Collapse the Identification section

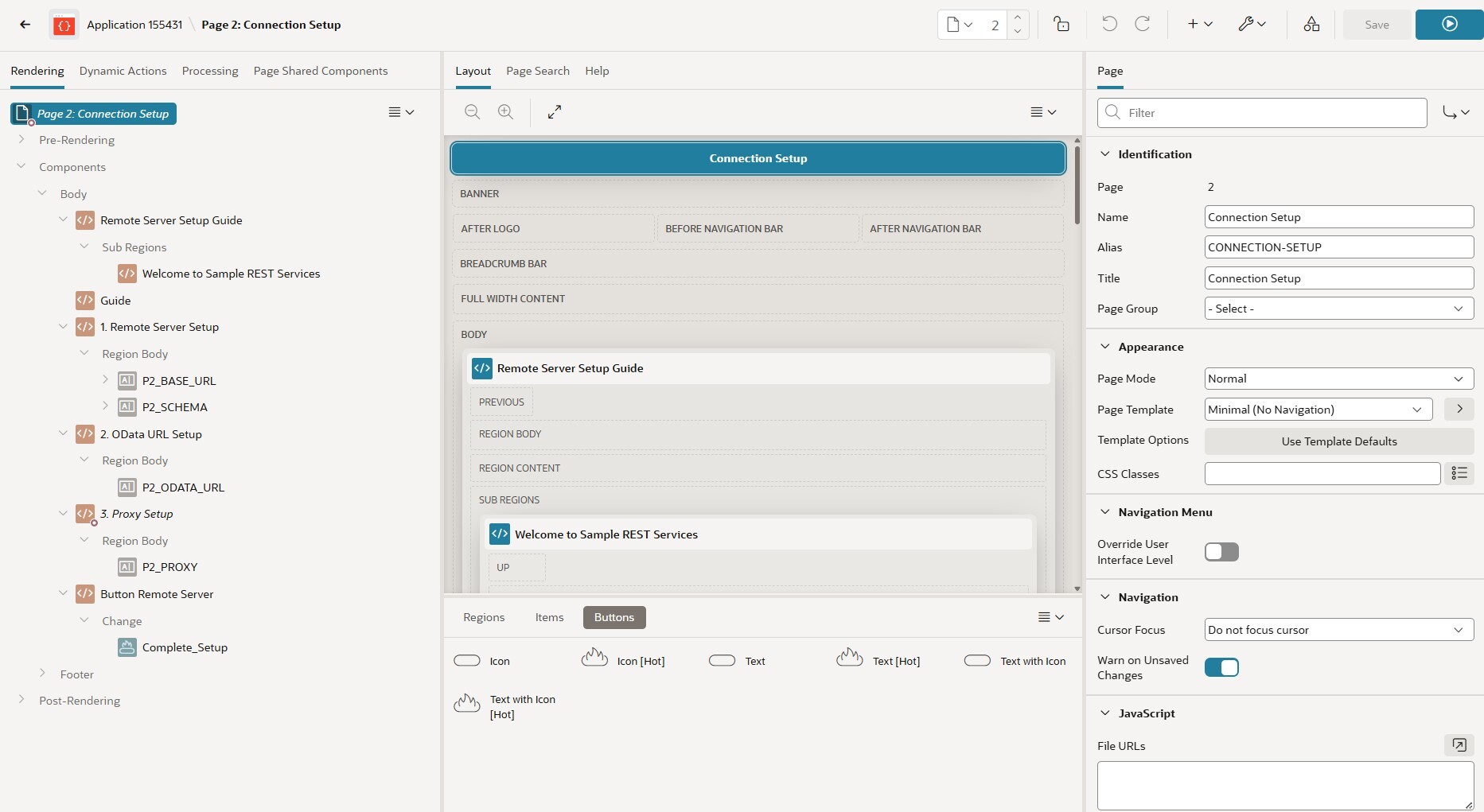[x=1104, y=153]
